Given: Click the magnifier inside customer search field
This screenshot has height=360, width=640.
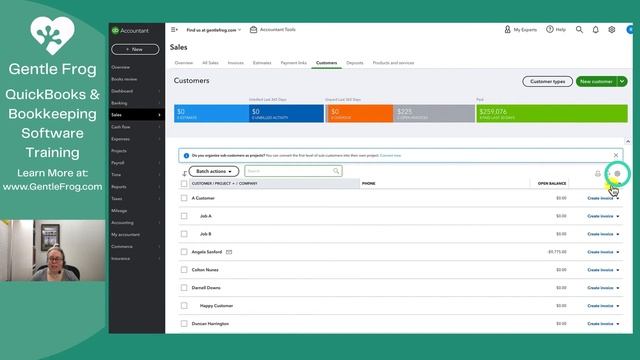Looking at the screenshot, I should pos(336,171).
